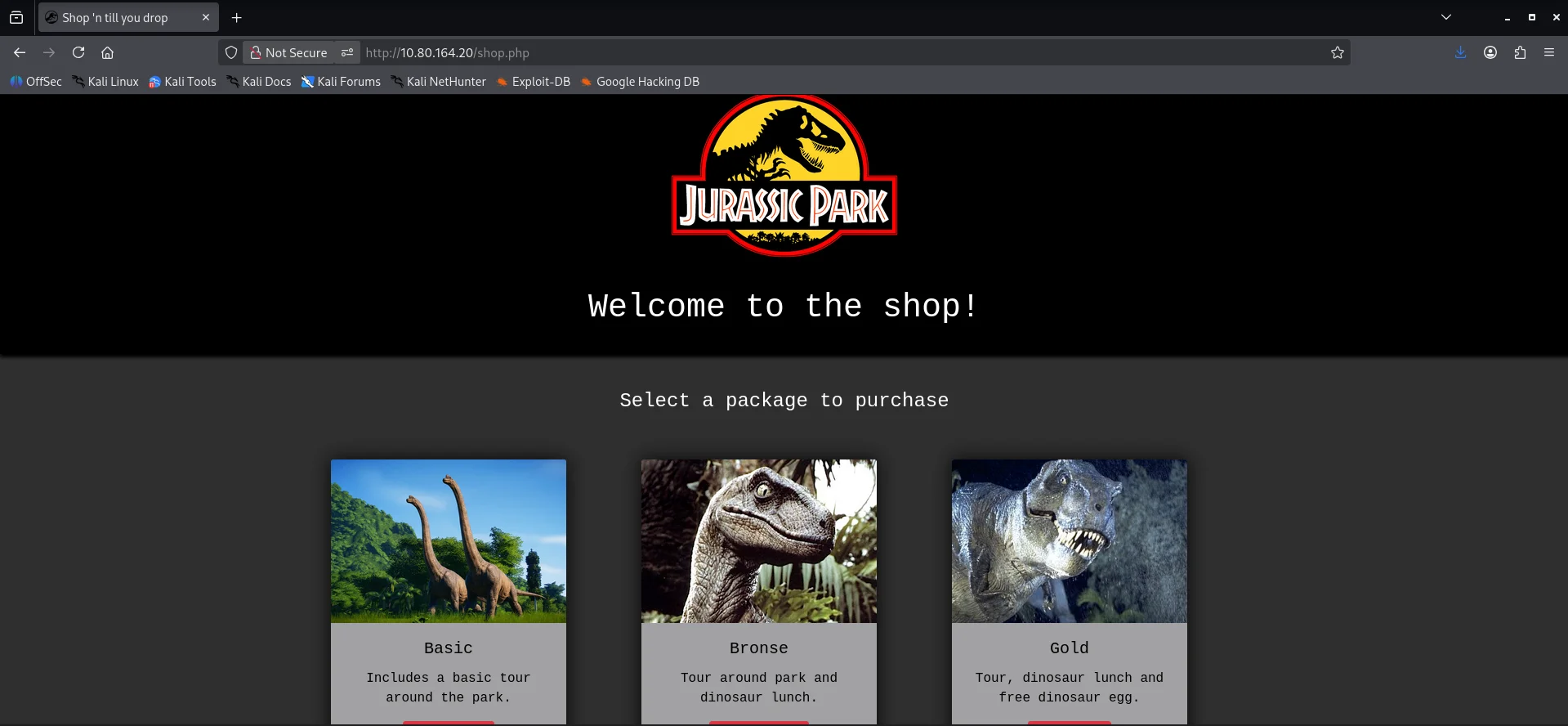Expand the list all tabs dropdown
The image size is (1568, 726).
1445,17
